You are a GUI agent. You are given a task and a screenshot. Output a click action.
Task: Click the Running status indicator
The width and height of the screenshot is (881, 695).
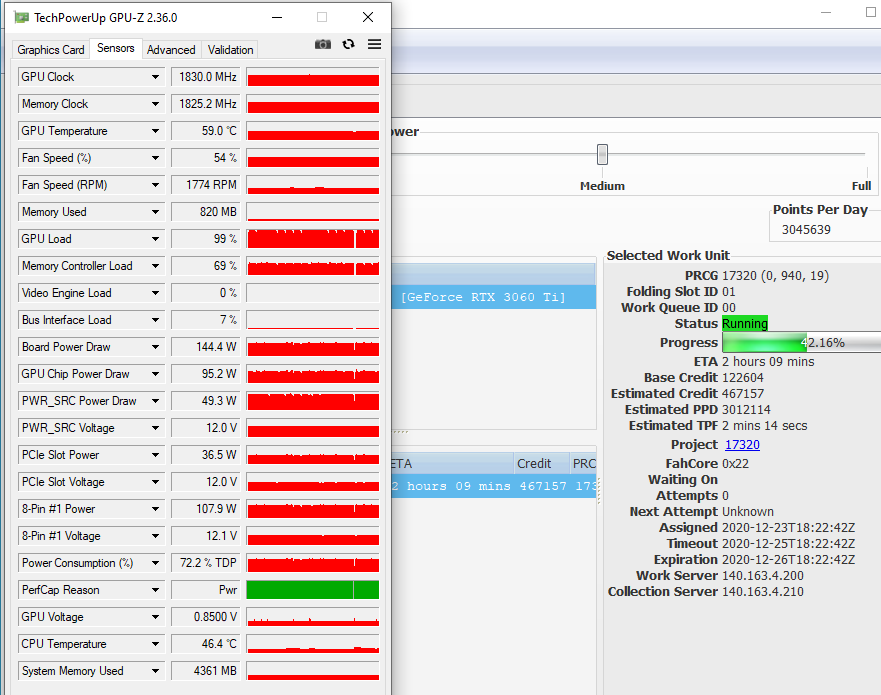[744, 324]
